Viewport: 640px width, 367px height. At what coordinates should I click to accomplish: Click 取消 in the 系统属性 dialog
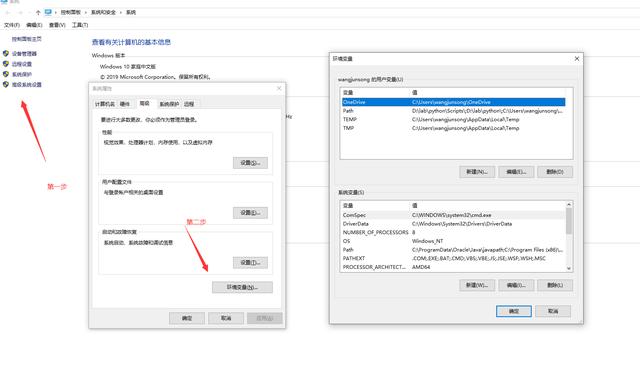[226, 318]
